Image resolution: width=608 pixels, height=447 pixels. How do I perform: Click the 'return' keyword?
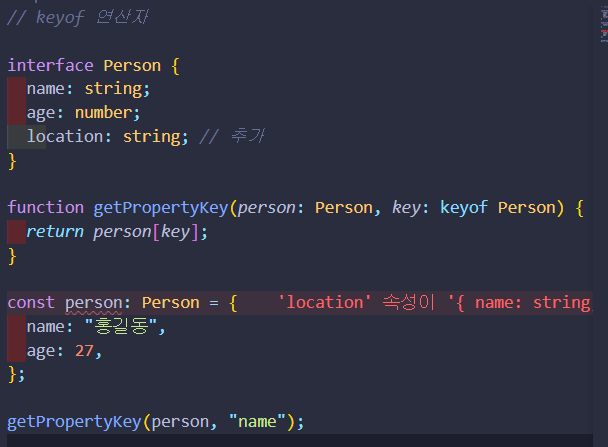click(55, 231)
